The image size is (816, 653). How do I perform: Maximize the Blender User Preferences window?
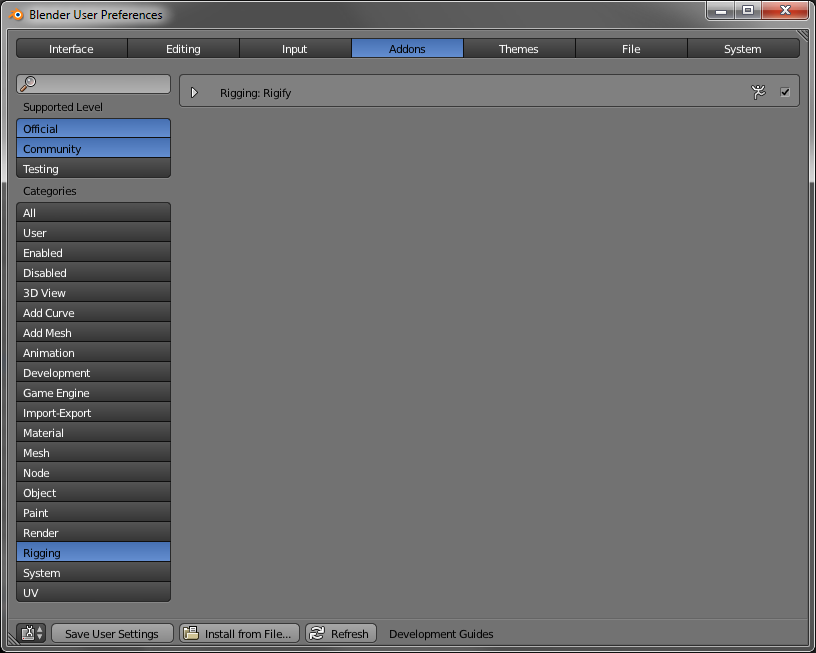pos(748,10)
